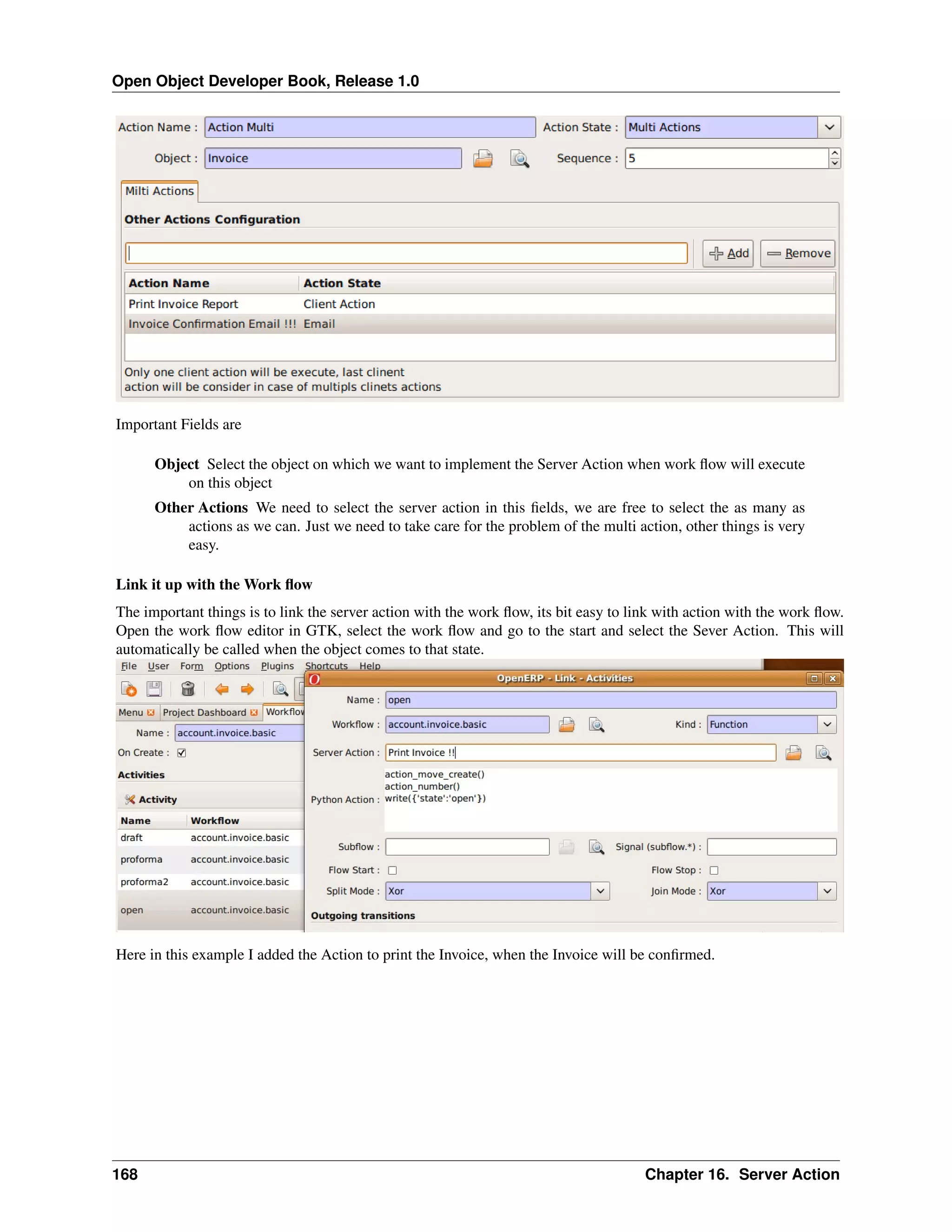This screenshot has height=1232, width=952.
Task: Open the Action State dropdown
Action: click(829, 127)
